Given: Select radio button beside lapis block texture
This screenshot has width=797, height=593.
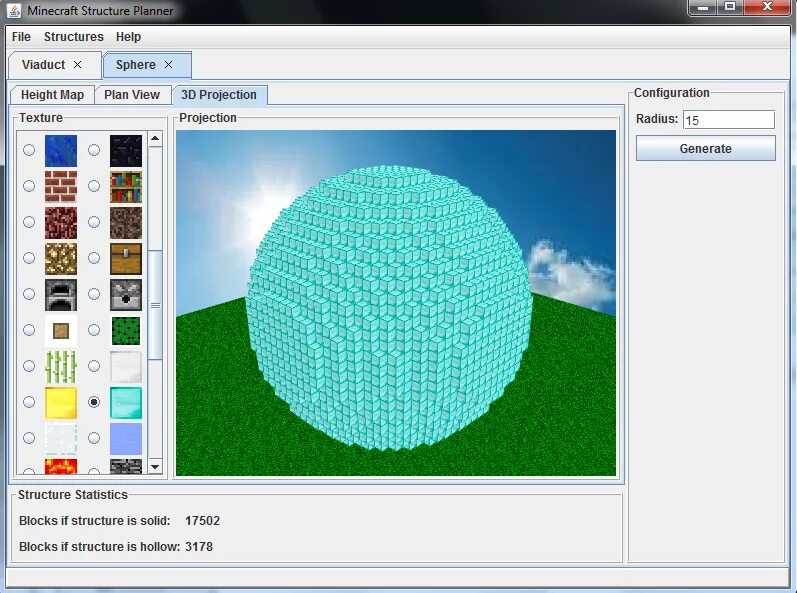Looking at the screenshot, I should 29,150.
